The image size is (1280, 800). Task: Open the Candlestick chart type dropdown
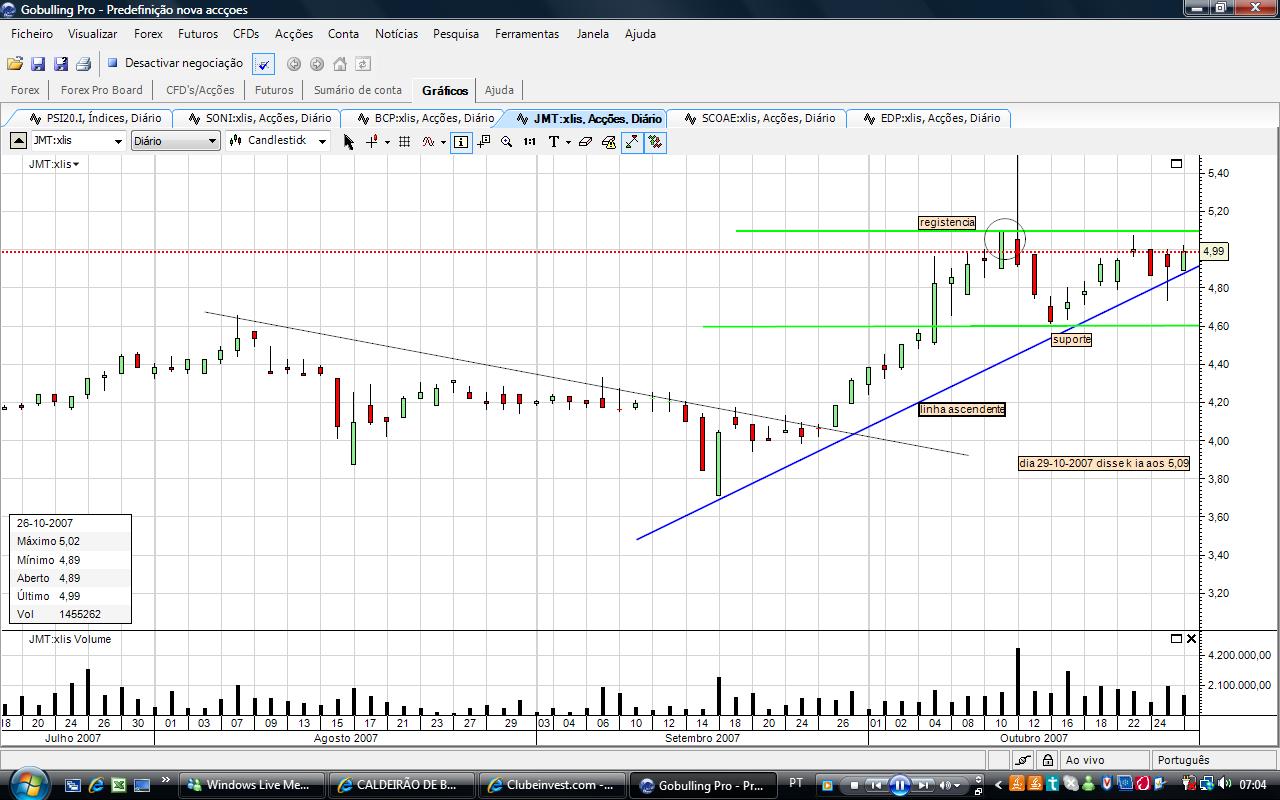(x=322, y=141)
